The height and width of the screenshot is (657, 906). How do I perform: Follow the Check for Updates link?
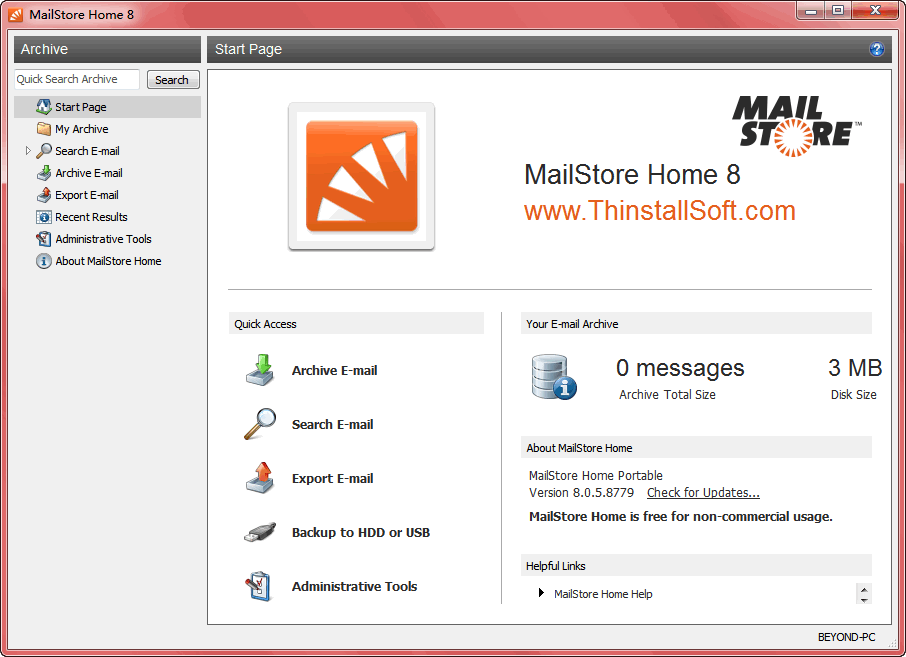click(703, 493)
